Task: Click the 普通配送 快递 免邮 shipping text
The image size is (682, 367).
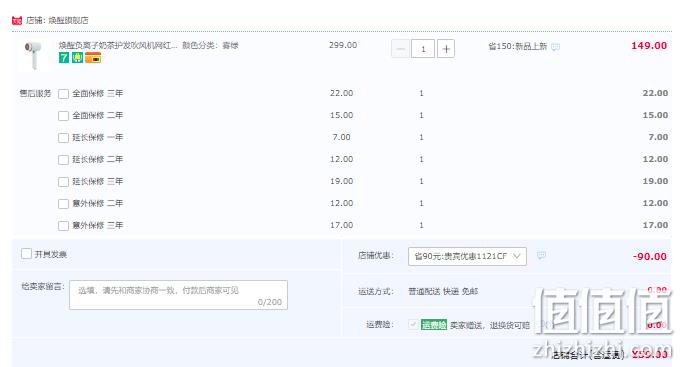Action: [x=443, y=291]
